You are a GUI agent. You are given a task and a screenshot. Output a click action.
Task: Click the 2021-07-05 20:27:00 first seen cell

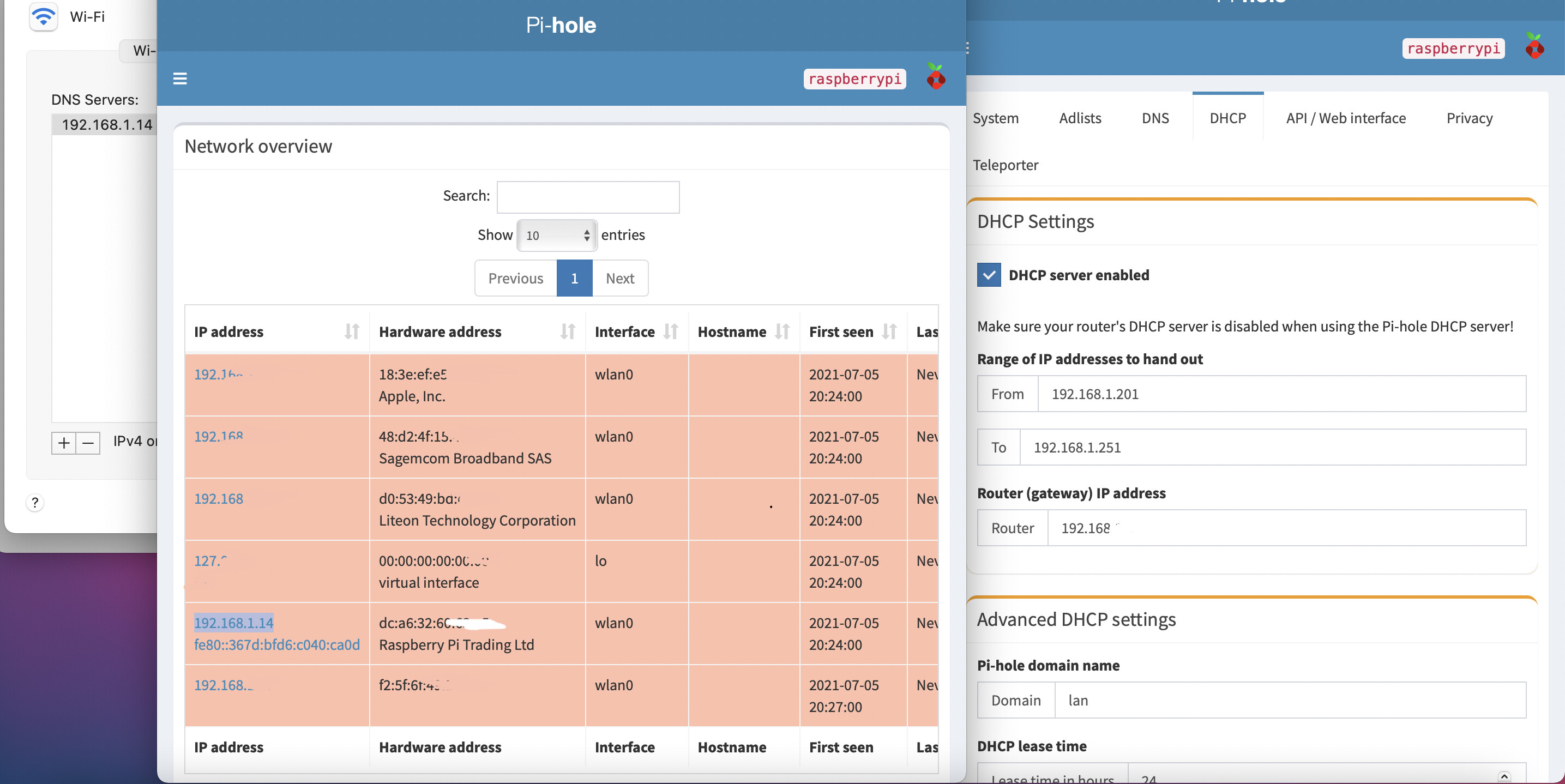click(853, 696)
